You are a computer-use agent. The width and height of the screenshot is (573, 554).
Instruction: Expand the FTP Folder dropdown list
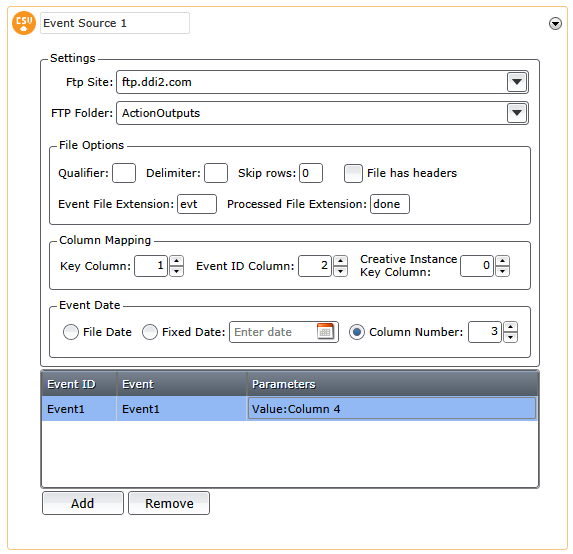click(x=517, y=113)
